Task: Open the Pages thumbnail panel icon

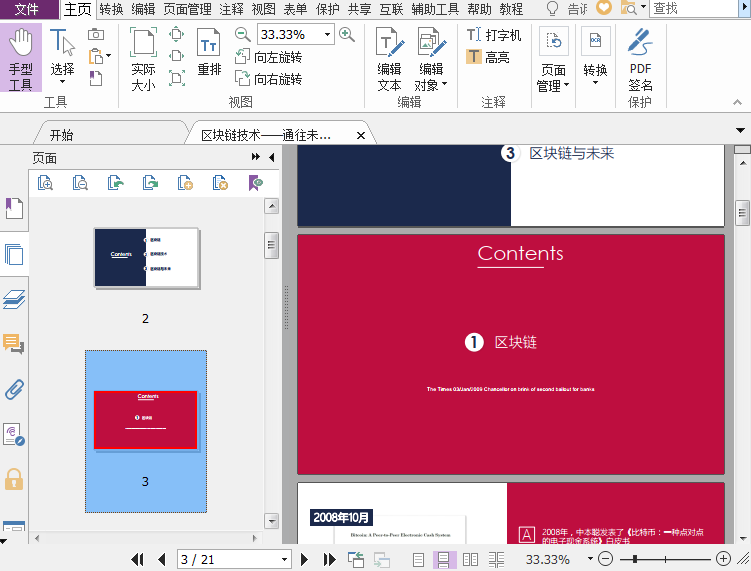Action: (x=14, y=254)
